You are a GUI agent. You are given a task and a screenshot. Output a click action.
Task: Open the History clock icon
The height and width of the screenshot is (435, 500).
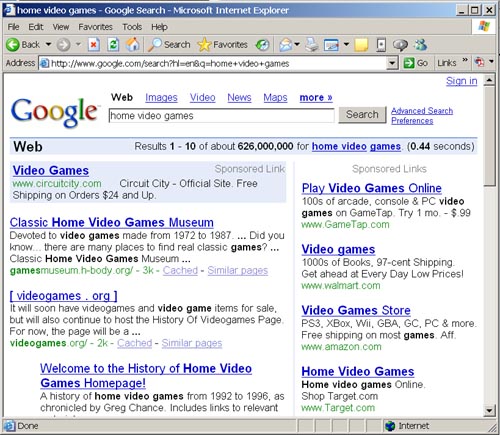(x=262, y=45)
